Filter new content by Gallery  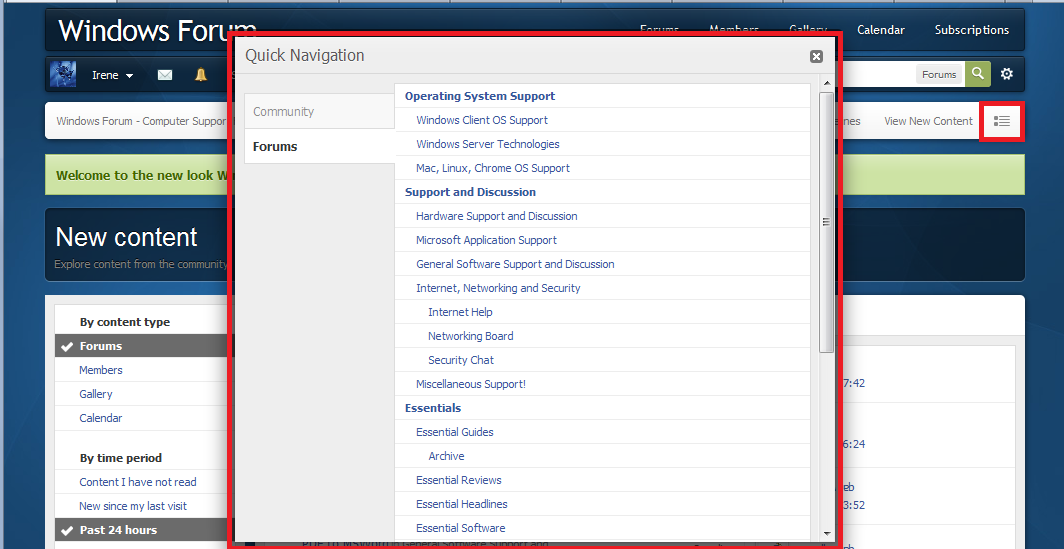pos(96,394)
